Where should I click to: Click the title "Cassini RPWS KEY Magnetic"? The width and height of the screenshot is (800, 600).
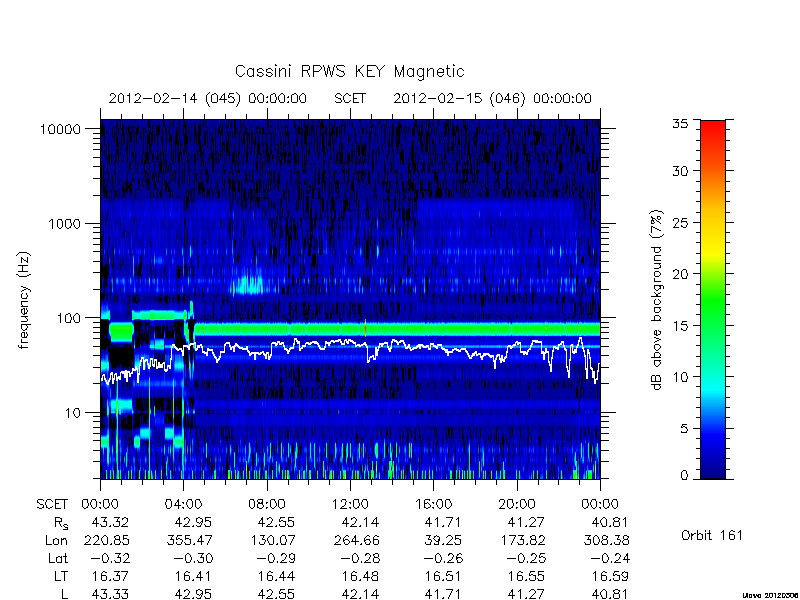coord(349,71)
